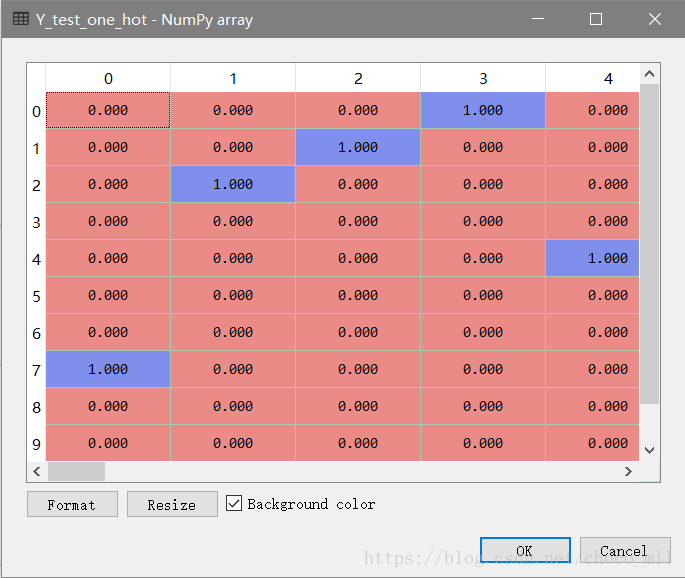The width and height of the screenshot is (685, 578).
Task: Click the Cancel button
Action: click(x=625, y=550)
